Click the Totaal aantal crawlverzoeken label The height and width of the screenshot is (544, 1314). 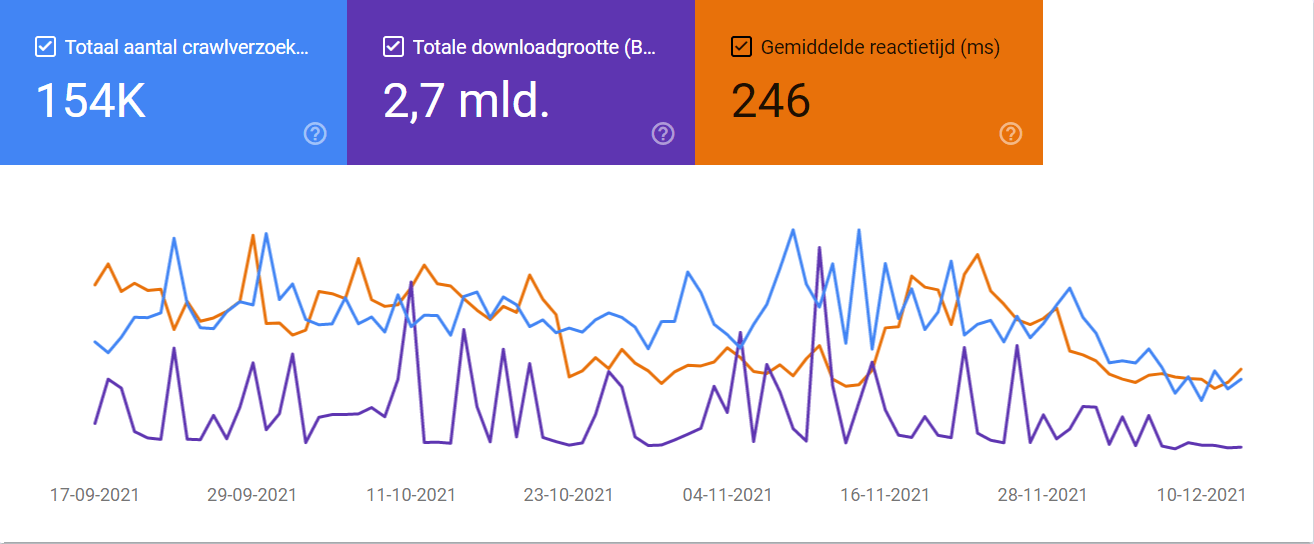(187, 47)
